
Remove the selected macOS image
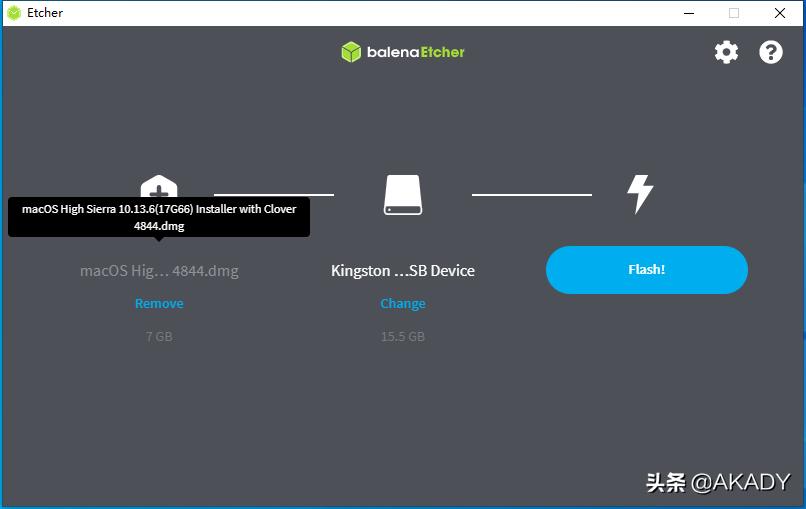click(159, 303)
